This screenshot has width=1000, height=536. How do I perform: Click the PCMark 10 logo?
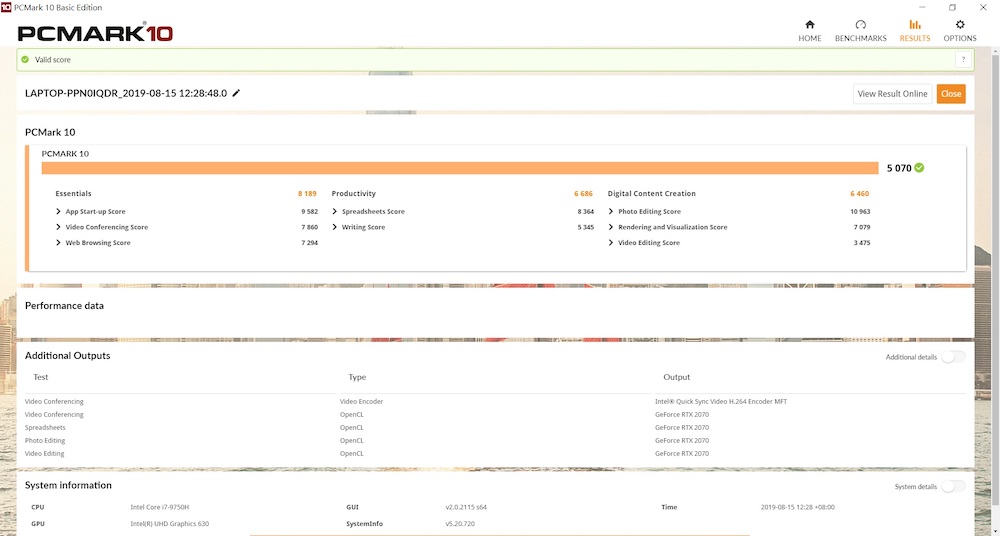96,33
